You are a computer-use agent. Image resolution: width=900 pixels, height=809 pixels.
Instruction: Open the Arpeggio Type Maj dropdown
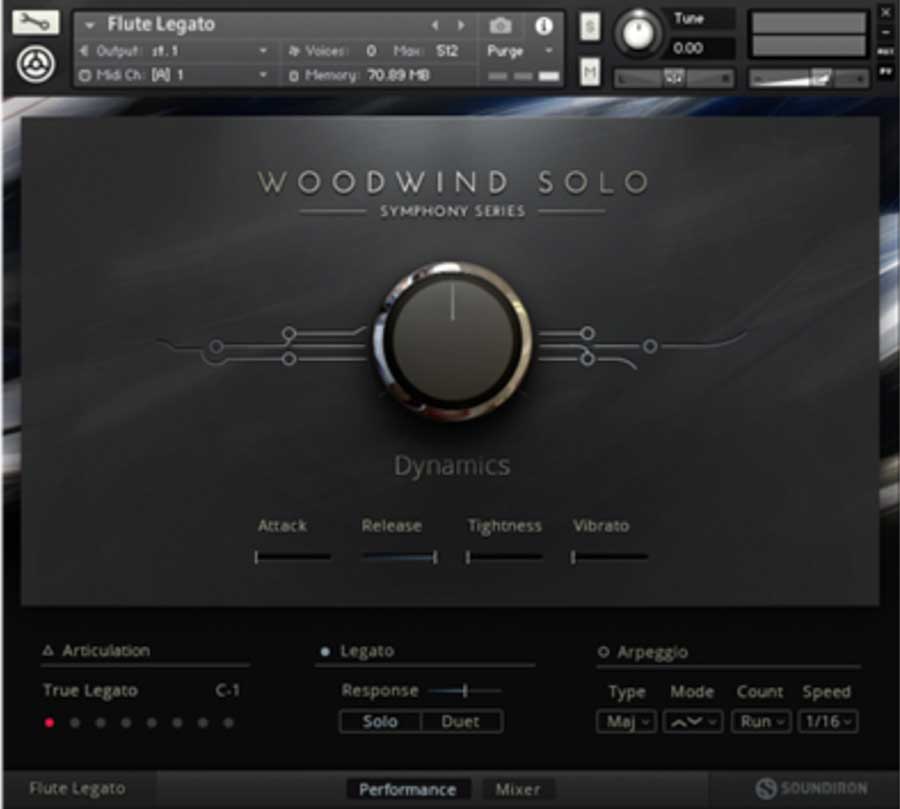point(627,722)
